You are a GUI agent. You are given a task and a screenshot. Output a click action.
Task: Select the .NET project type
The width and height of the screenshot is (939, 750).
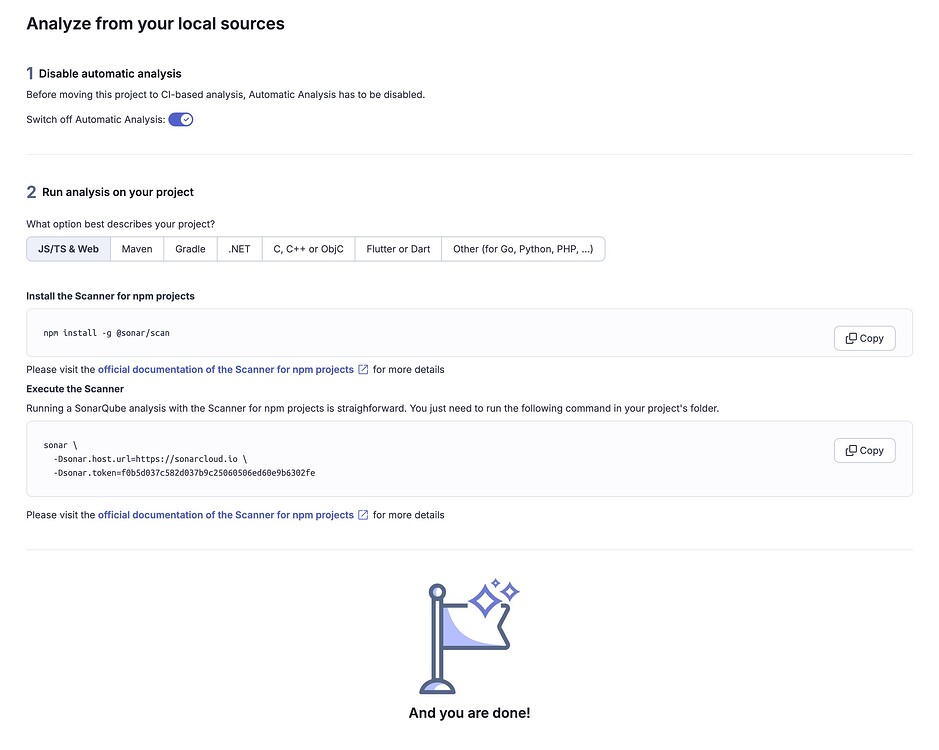[238, 248]
